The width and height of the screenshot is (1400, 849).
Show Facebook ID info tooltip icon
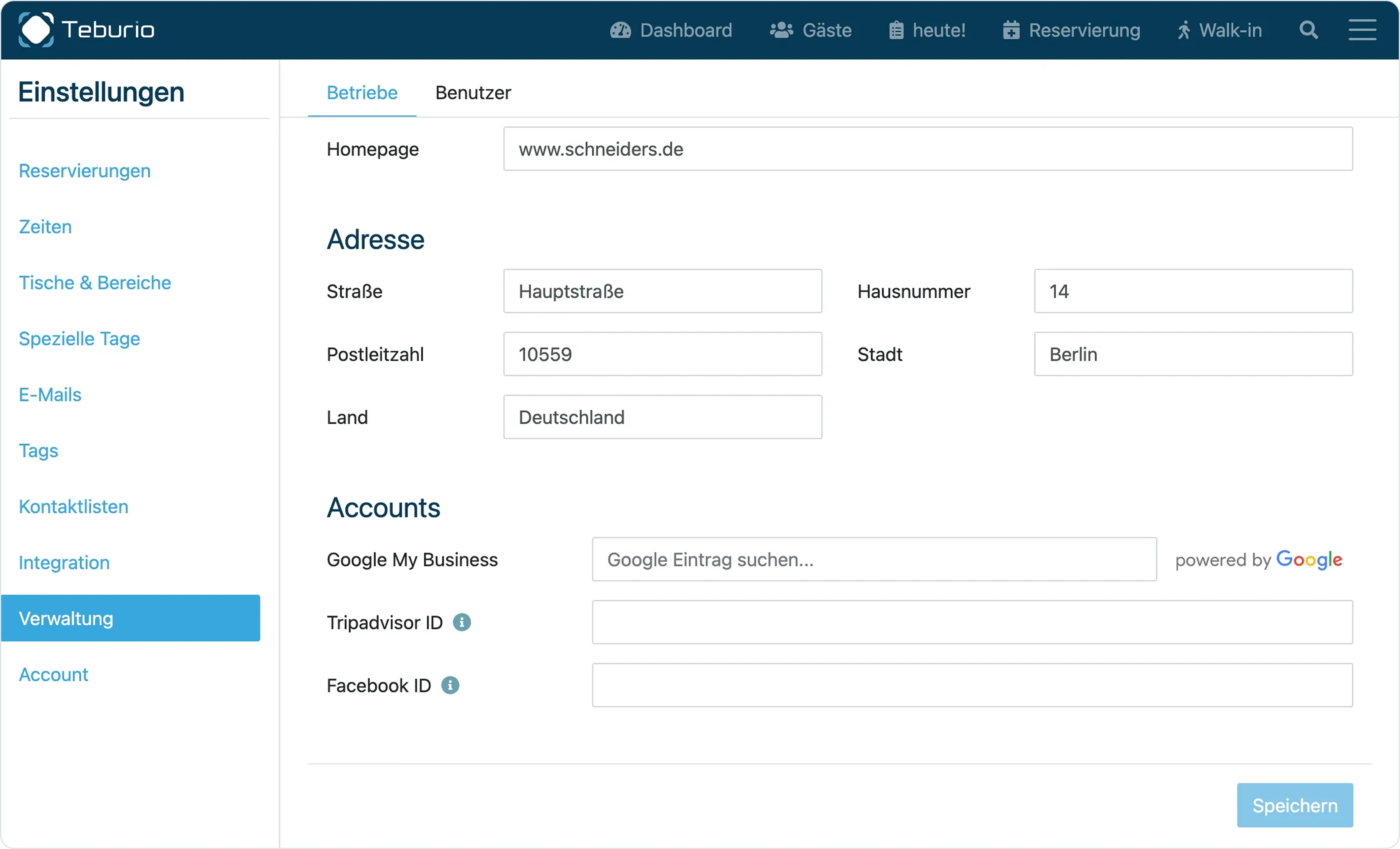(450, 685)
